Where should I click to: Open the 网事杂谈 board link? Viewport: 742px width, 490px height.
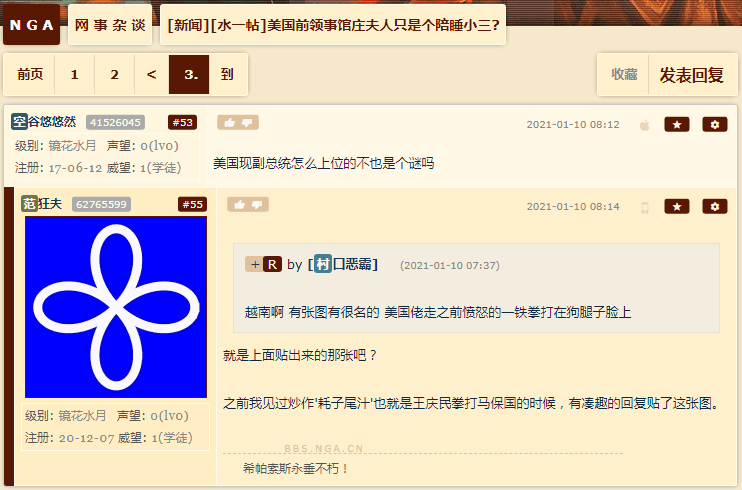pyautogui.click(x=110, y=25)
